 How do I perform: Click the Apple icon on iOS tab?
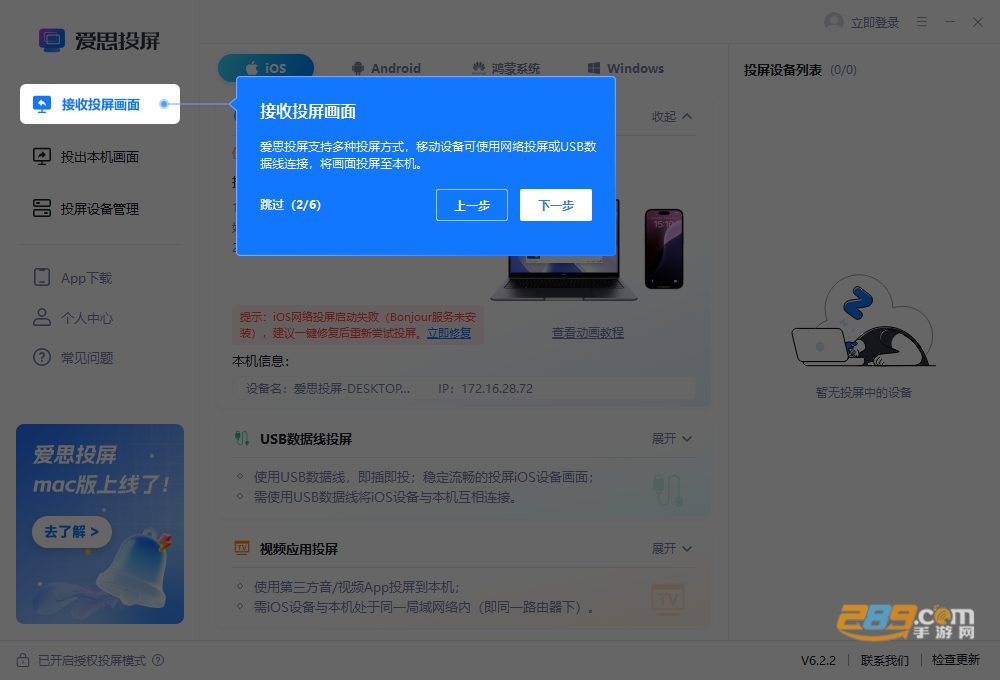[x=252, y=68]
